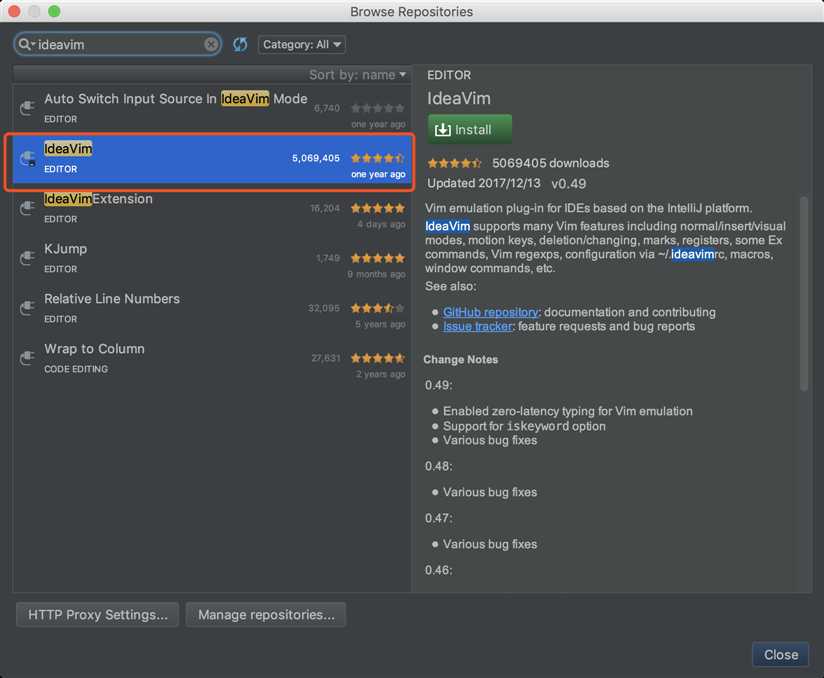Click the Wrap to Column plugin icon

(x=29, y=358)
